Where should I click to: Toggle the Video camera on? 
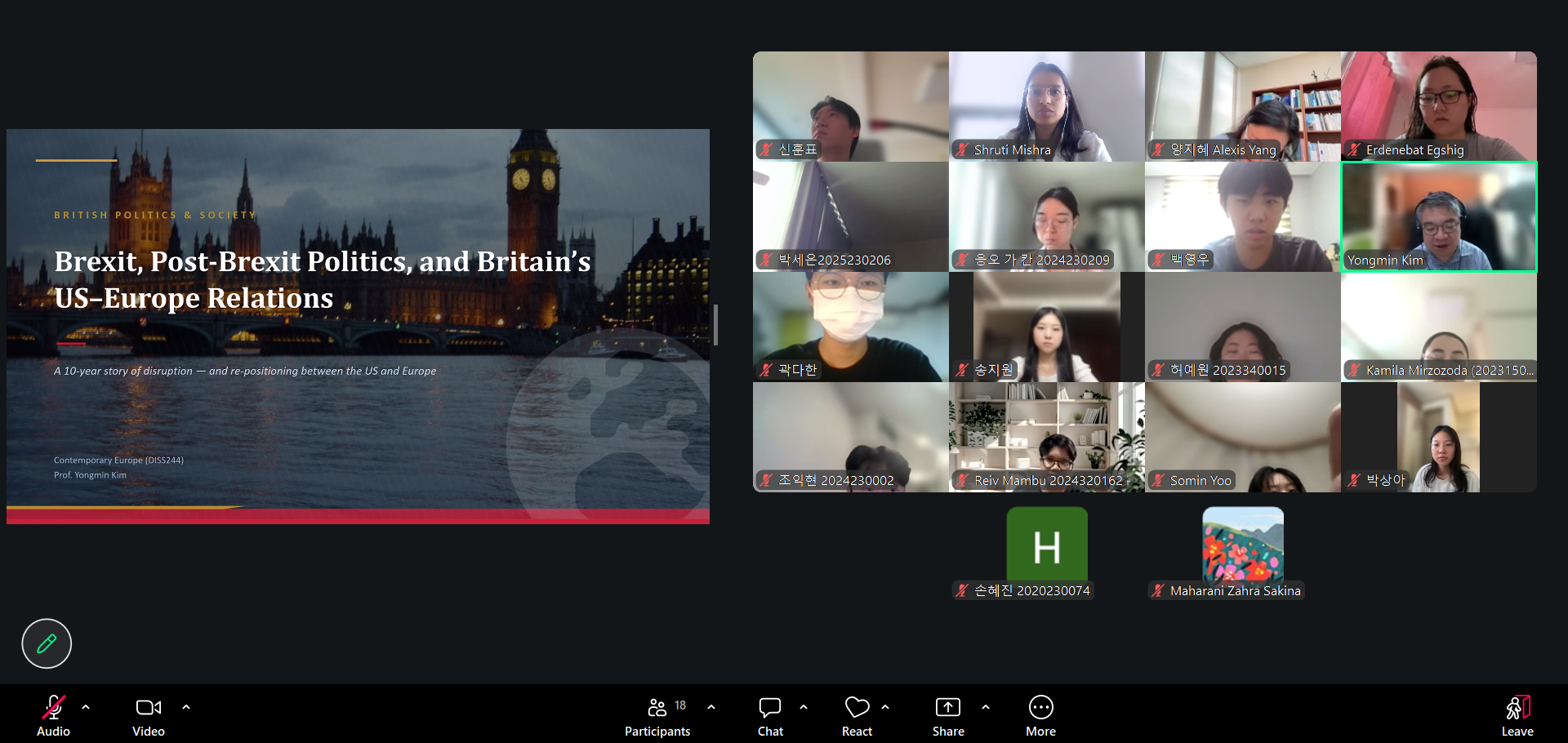(x=149, y=717)
